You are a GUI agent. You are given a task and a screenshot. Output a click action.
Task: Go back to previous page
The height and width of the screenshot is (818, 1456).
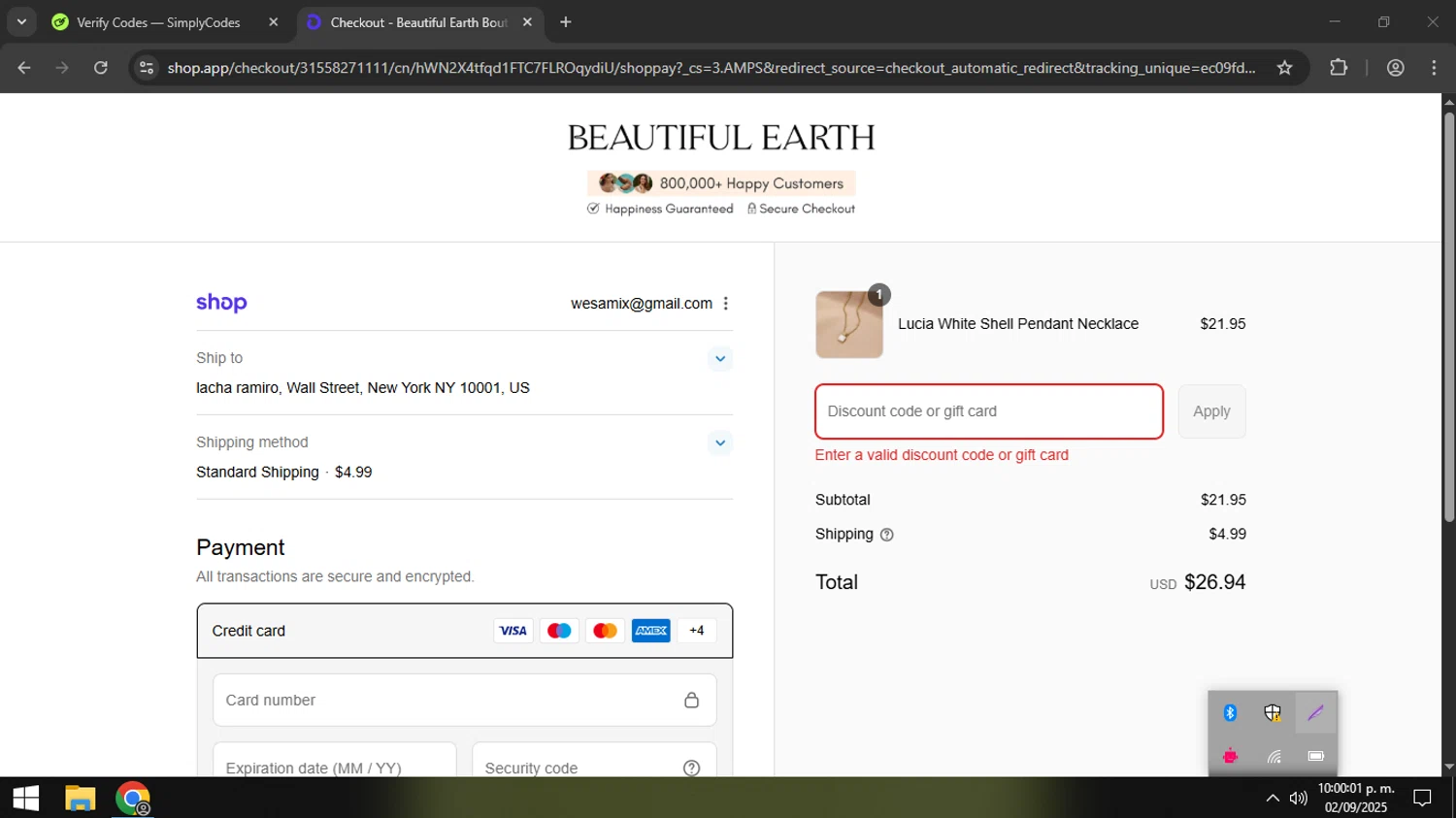(24, 68)
